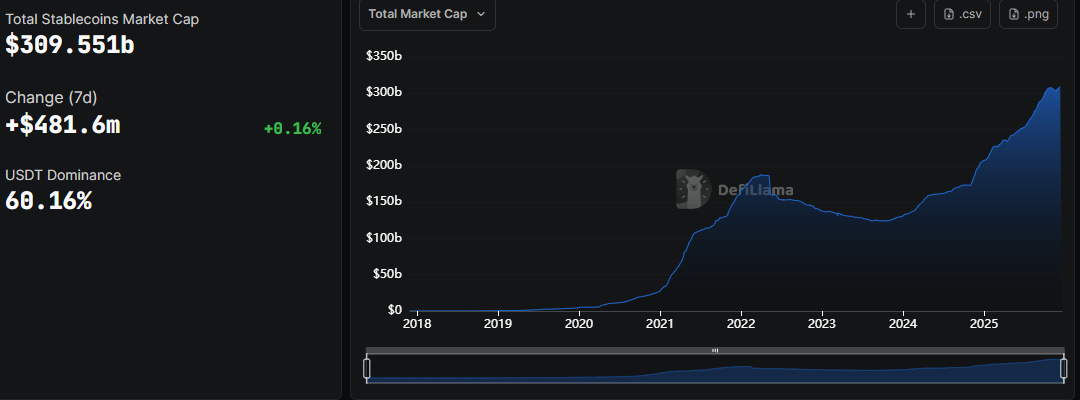Click the $350b y-axis label
The height and width of the screenshot is (400, 1080).
(x=384, y=56)
